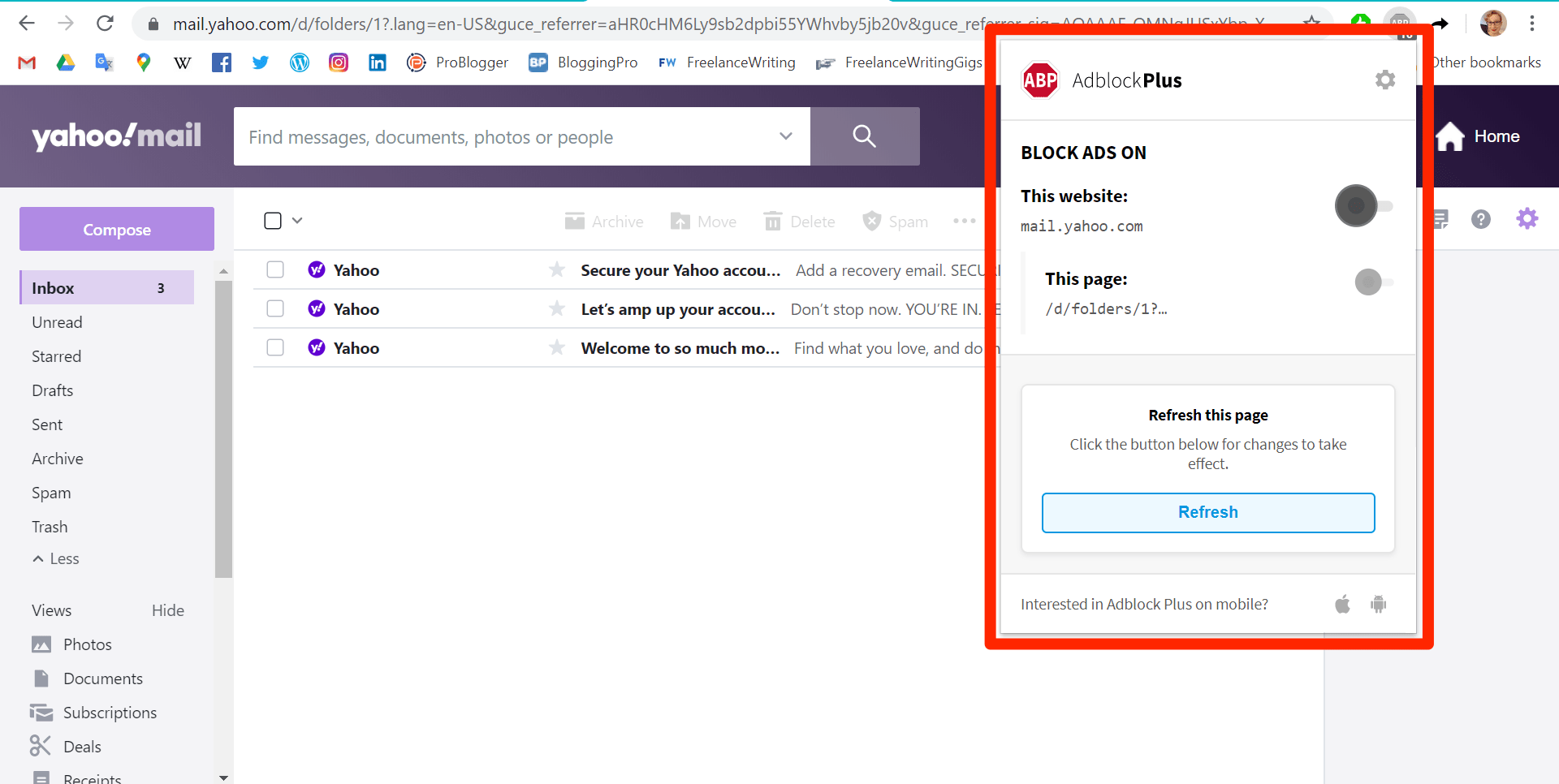Open the Drafts folder
The width and height of the screenshot is (1559, 784).
click(52, 390)
